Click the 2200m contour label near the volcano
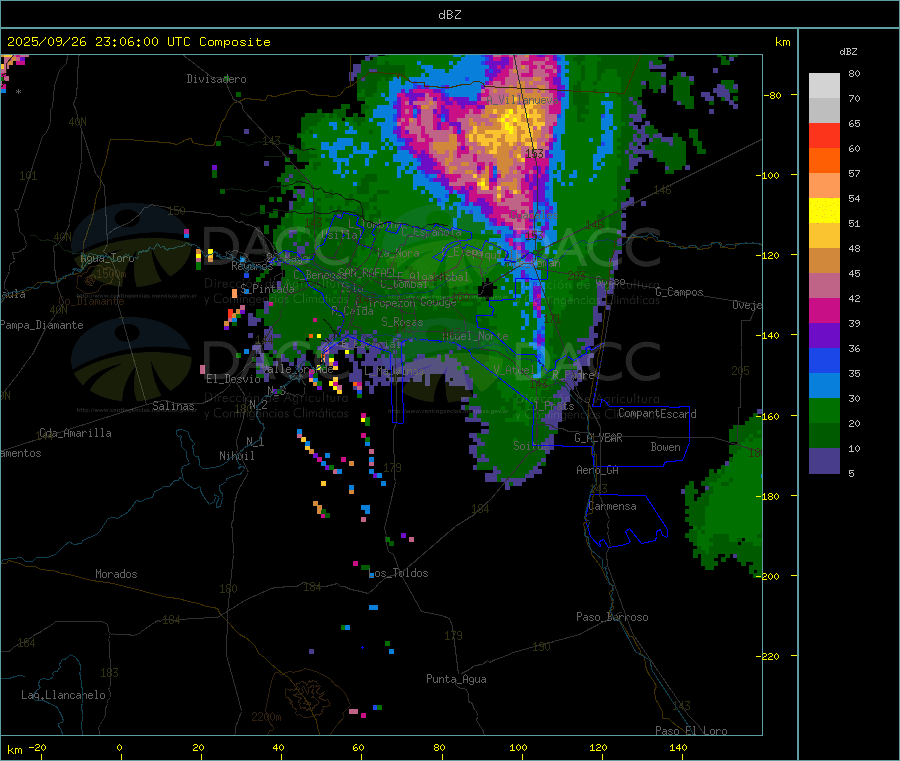Viewport: 900px width, 761px height. [x=266, y=717]
